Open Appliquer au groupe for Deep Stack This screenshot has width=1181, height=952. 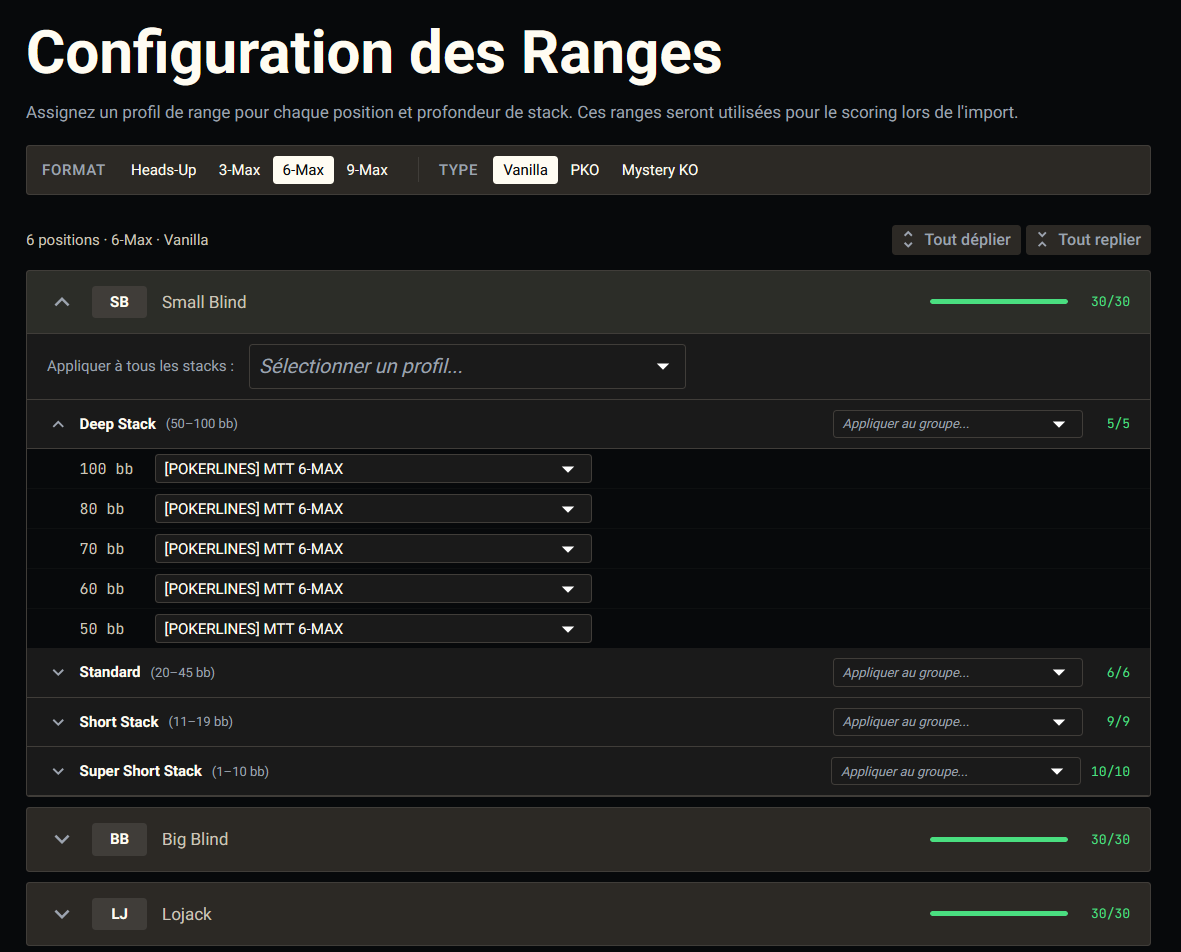click(957, 424)
